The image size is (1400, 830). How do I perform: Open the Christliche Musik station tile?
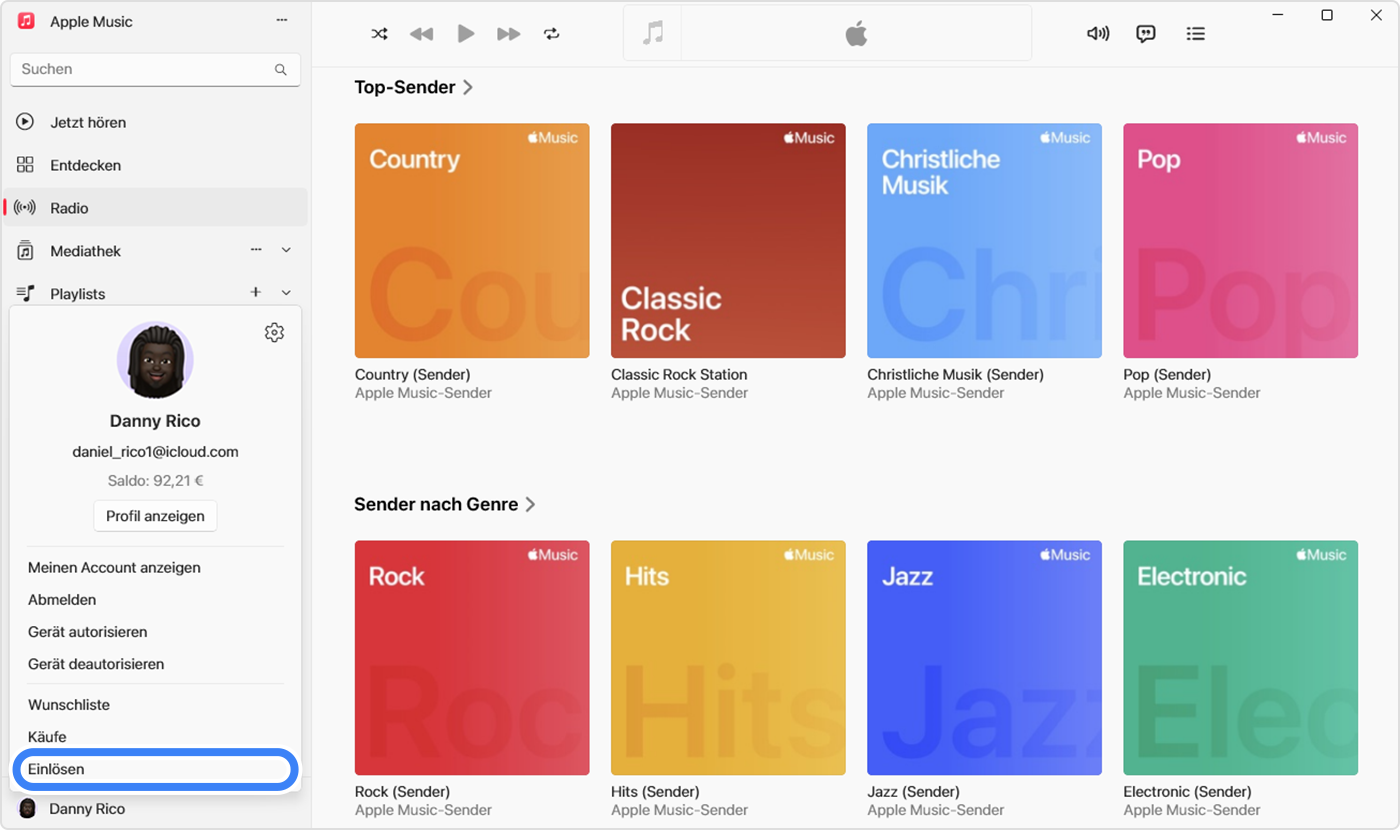[x=984, y=240]
